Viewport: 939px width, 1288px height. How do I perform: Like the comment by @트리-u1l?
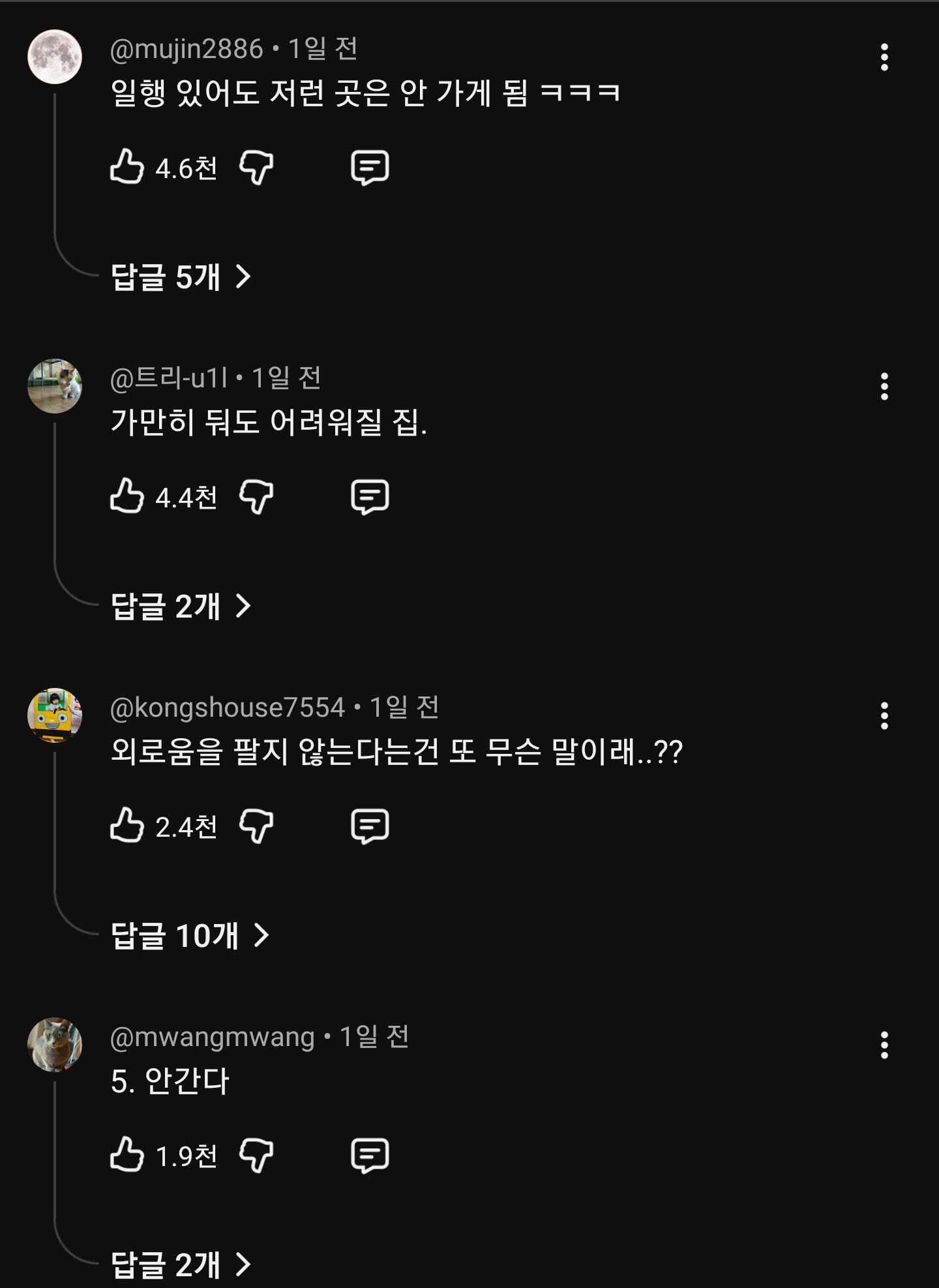[127, 496]
